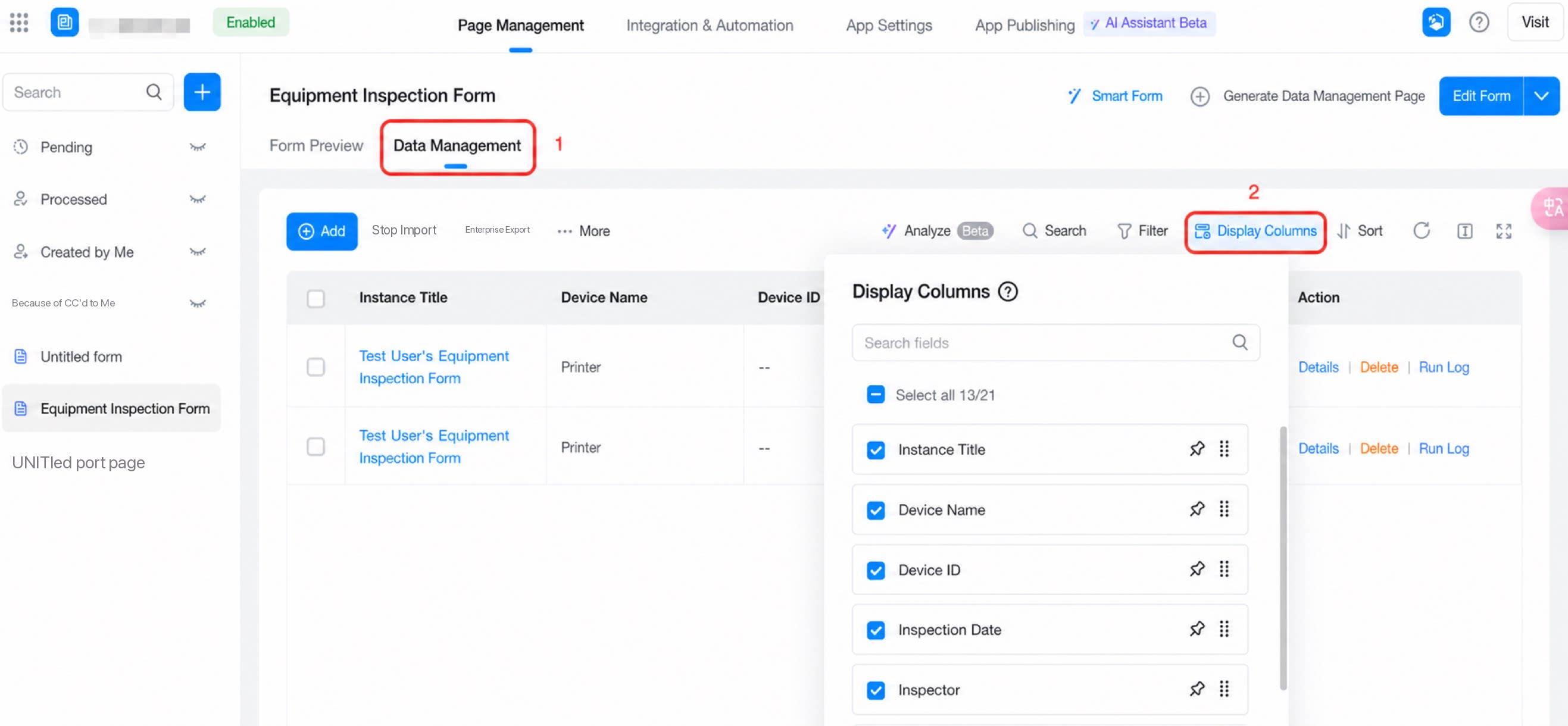
Task: Click the row height icon beside refresh
Action: click(x=1464, y=231)
